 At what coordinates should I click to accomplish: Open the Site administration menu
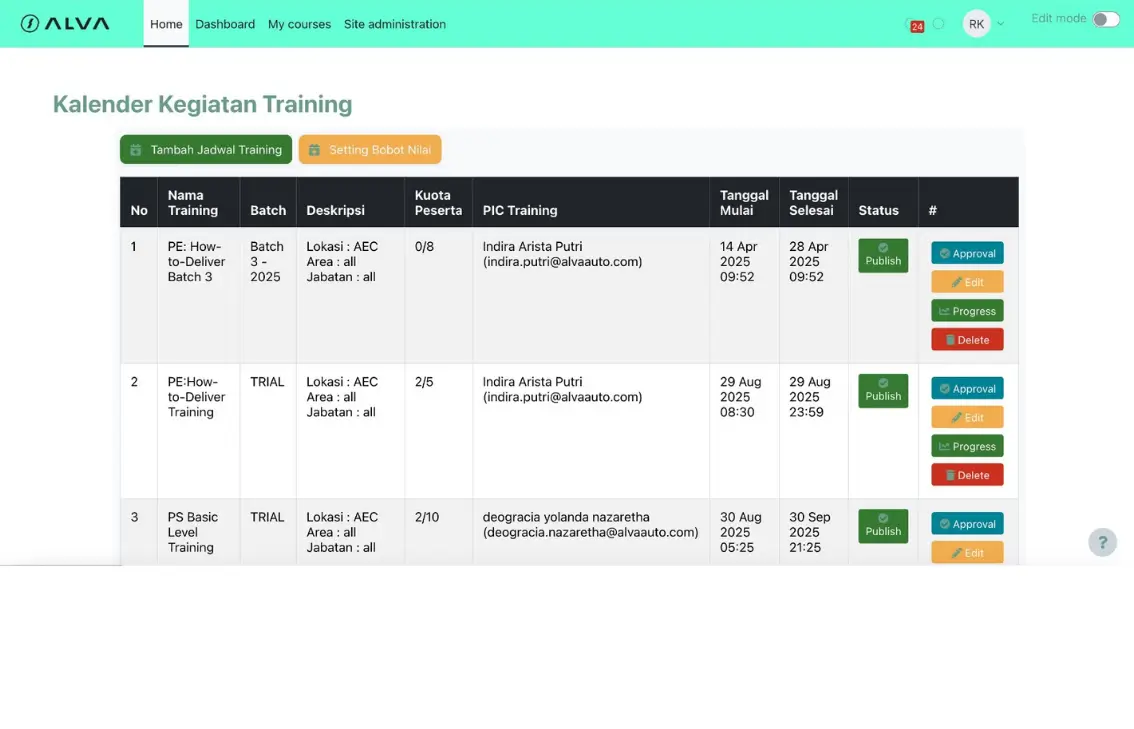(394, 24)
